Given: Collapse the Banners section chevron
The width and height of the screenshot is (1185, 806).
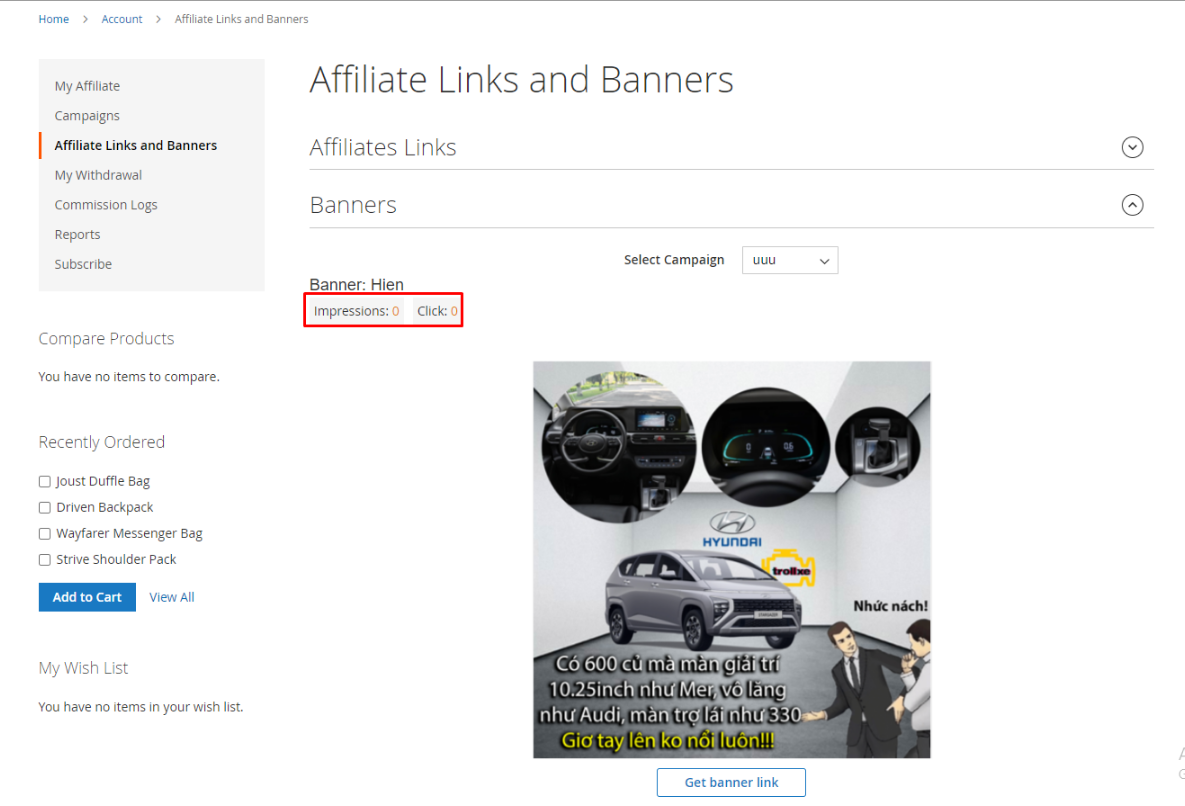Looking at the screenshot, I should click(1132, 205).
